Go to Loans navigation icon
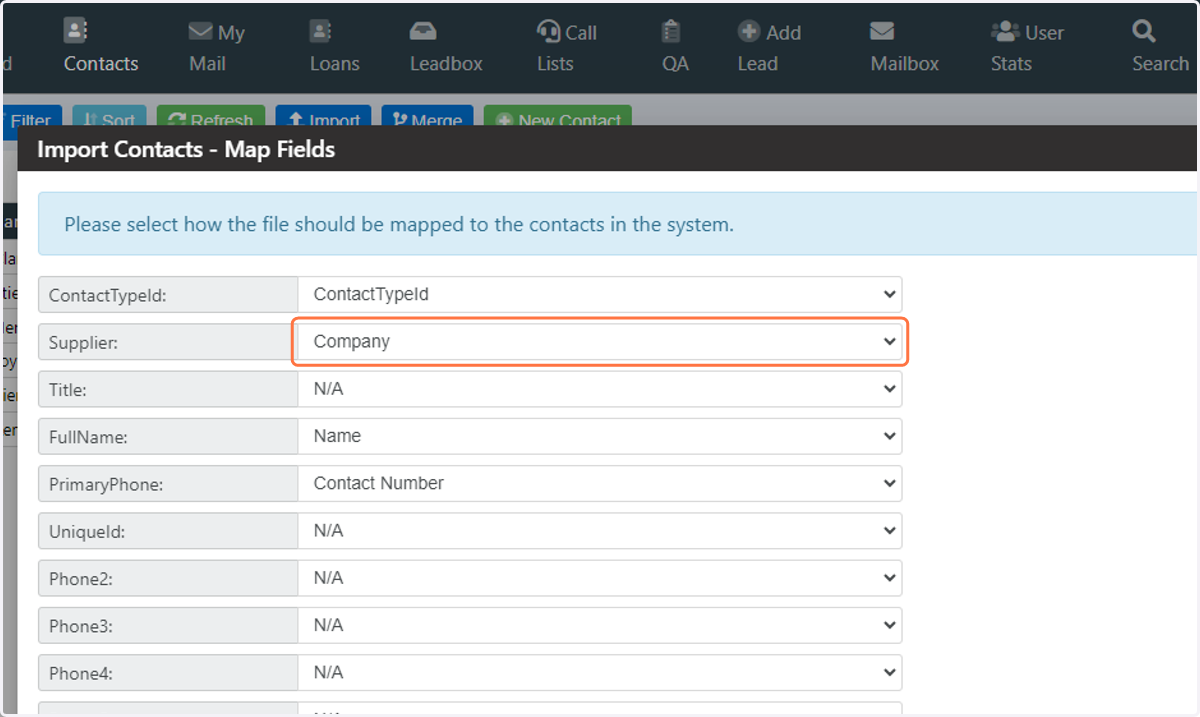 321,31
